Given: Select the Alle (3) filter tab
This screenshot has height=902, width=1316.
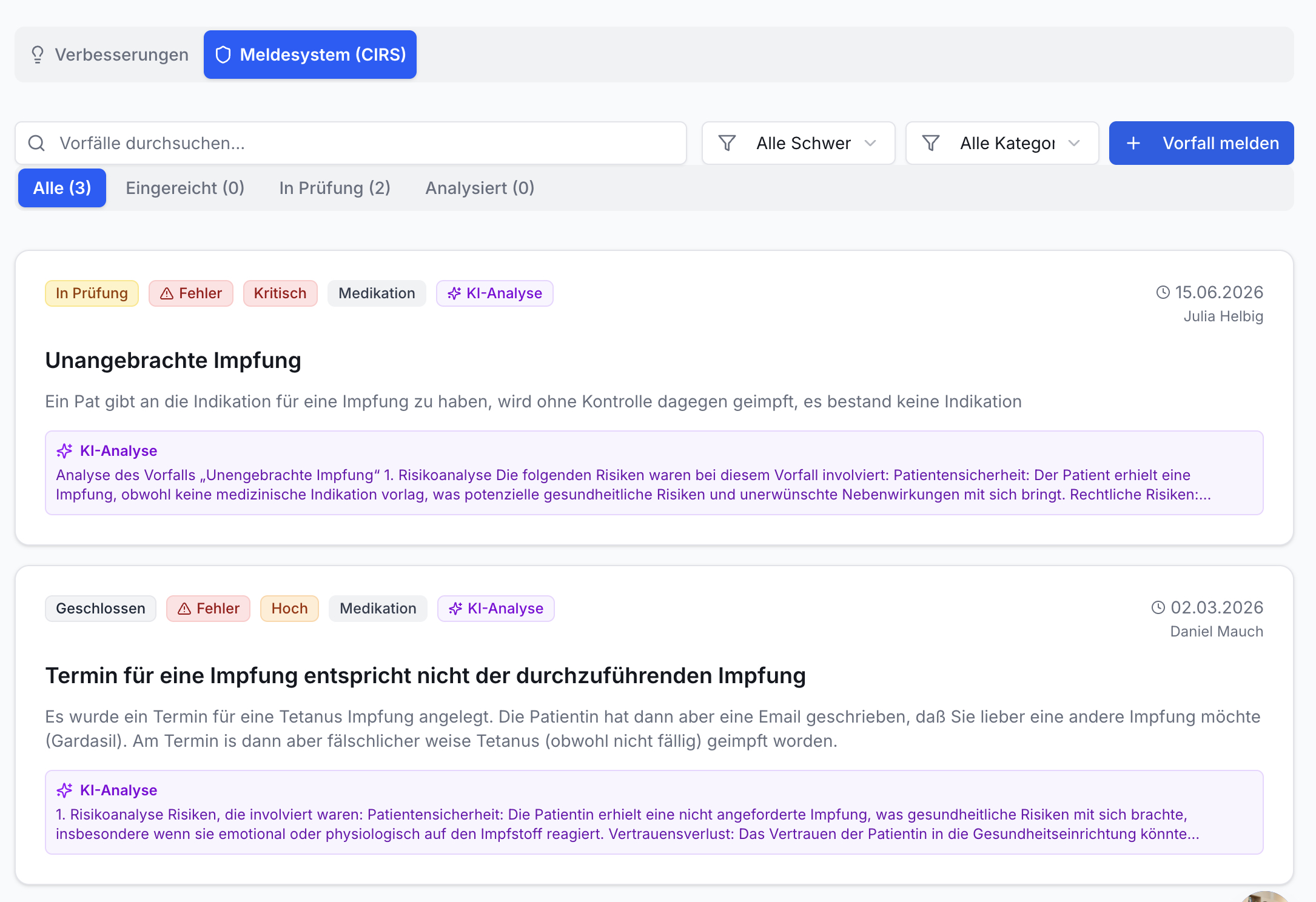Looking at the screenshot, I should (62, 188).
